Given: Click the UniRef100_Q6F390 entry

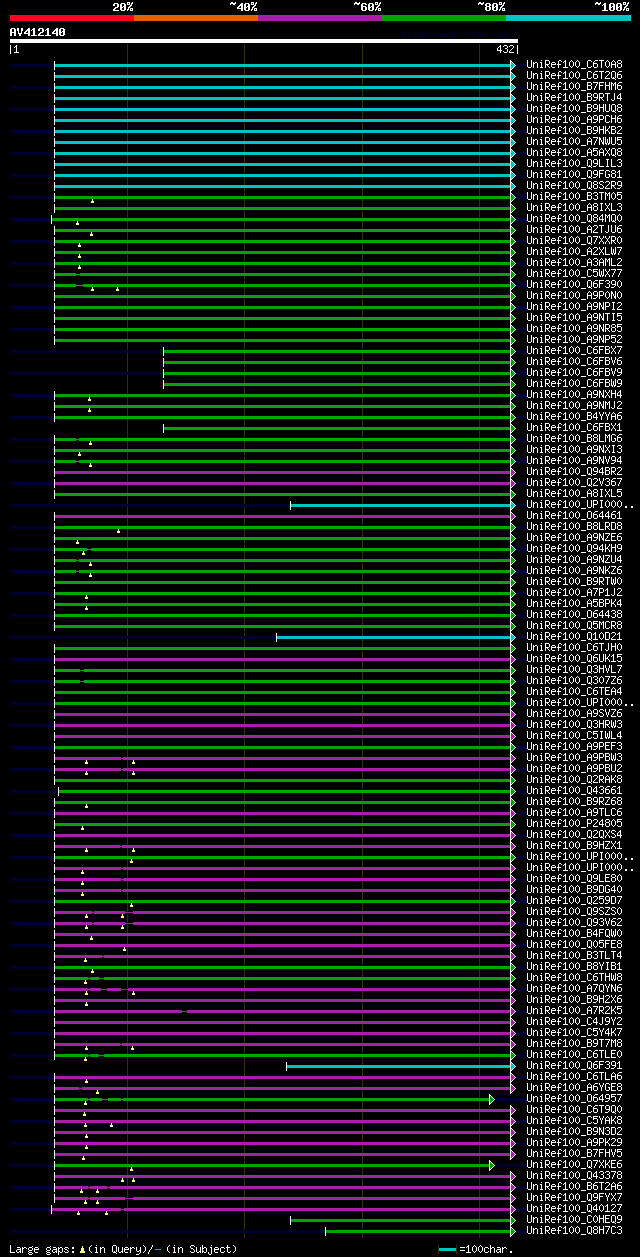Looking at the screenshot, I should point(574,284).
